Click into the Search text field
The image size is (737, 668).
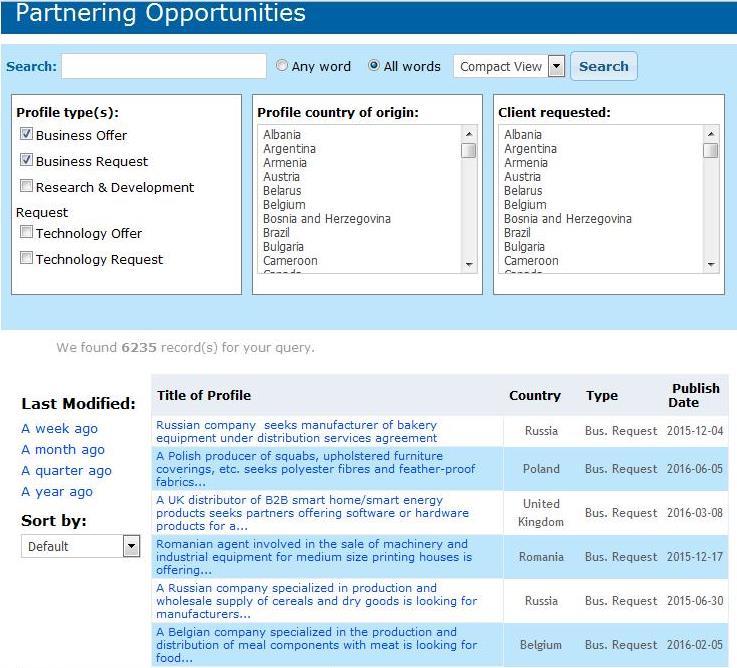click(164, 66)
